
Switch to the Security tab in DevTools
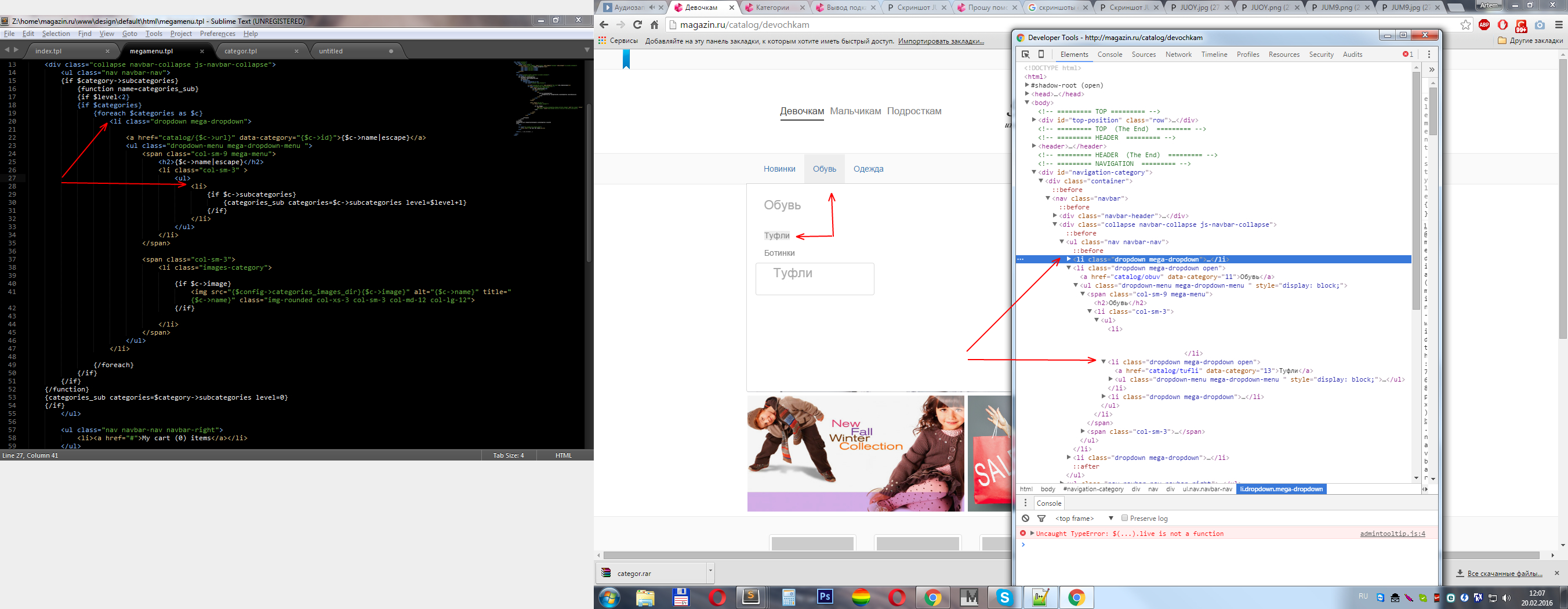point(1322,54)
